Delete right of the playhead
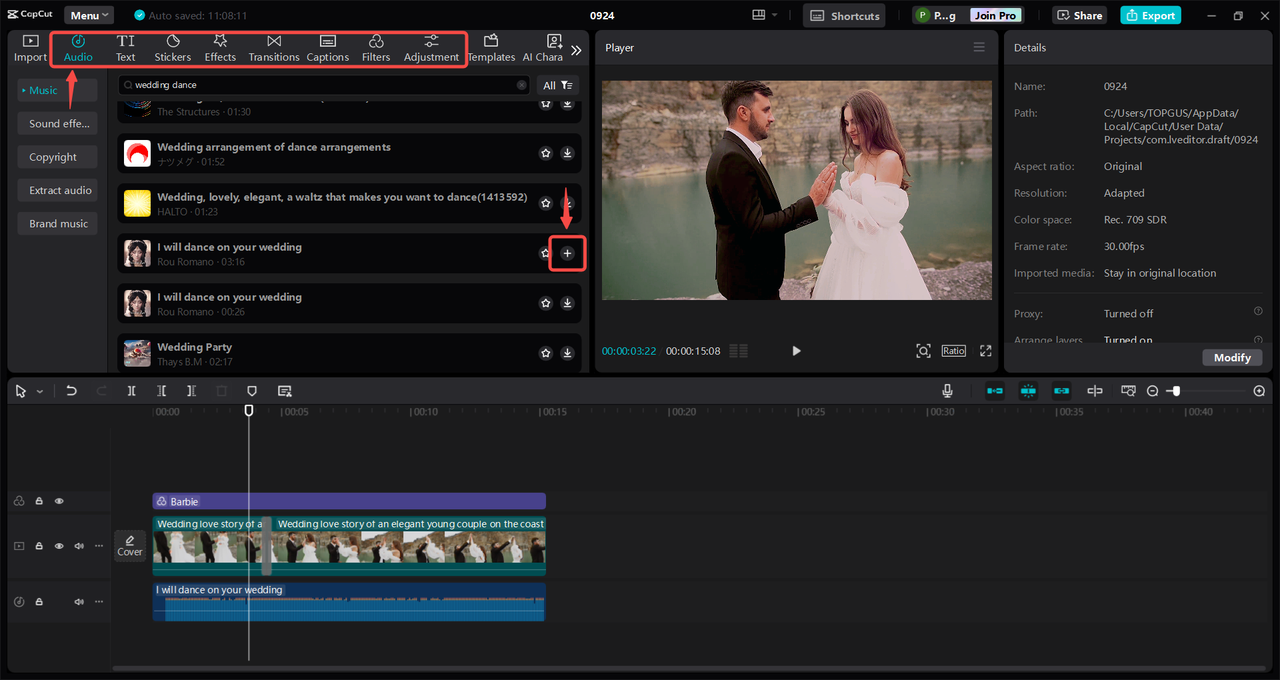 [191, 391]
